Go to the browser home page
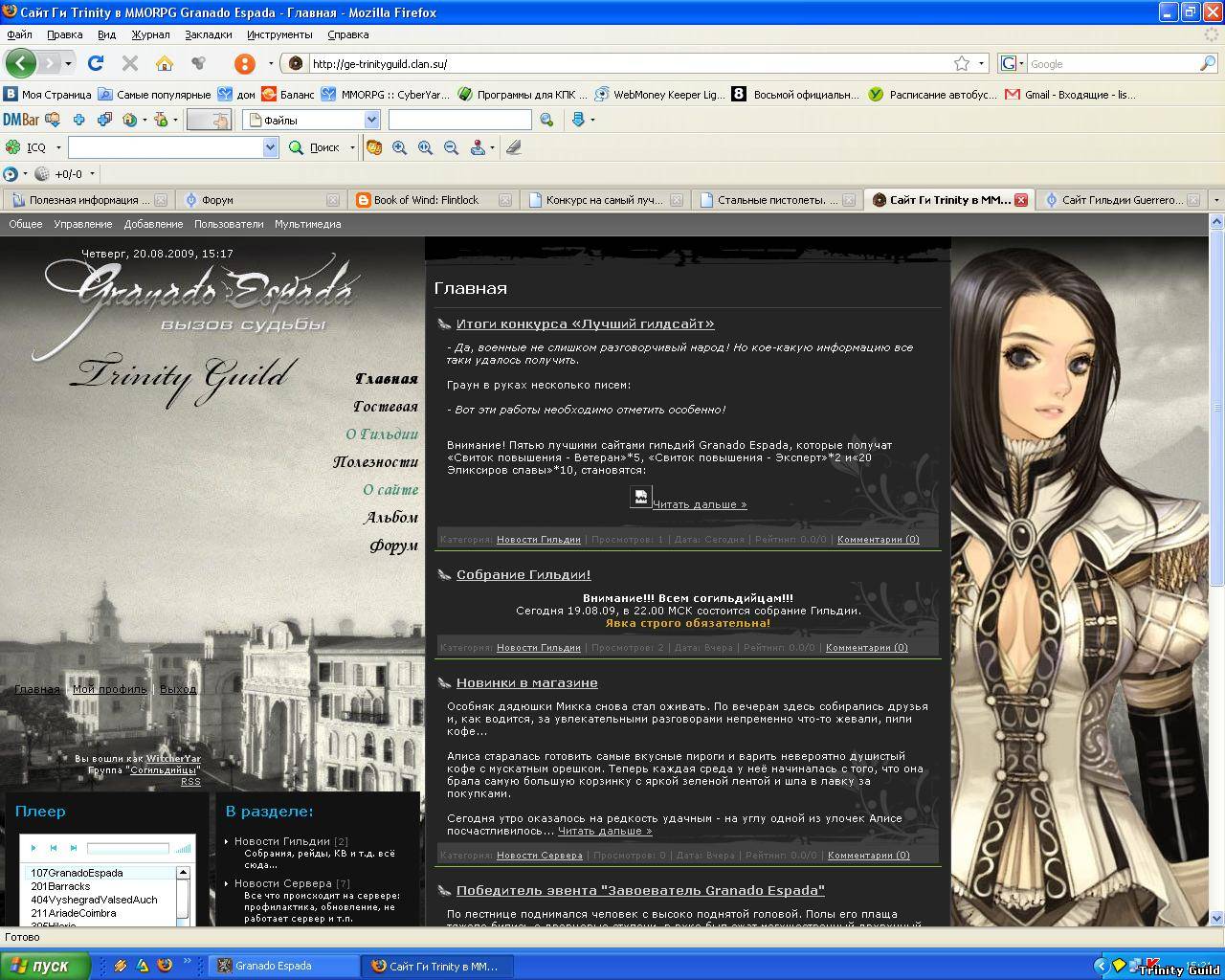 165,63
